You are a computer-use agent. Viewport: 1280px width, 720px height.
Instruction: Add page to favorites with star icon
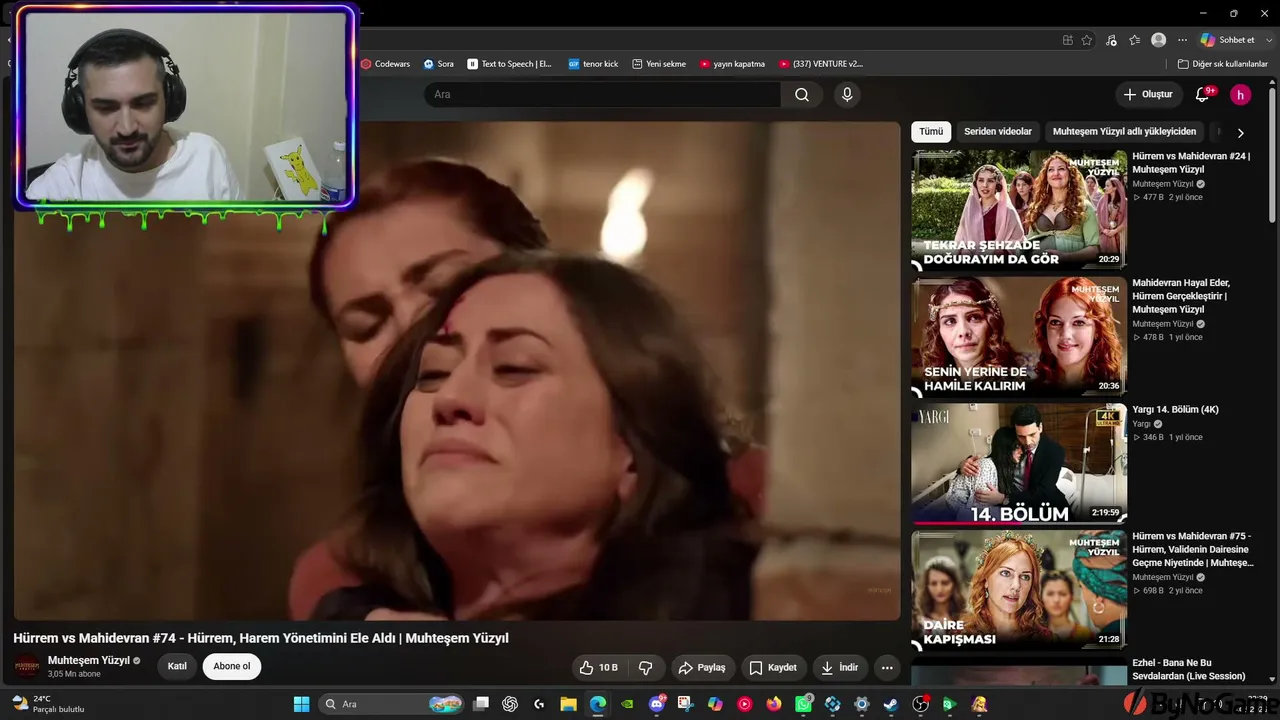[x=1087, y=40]
